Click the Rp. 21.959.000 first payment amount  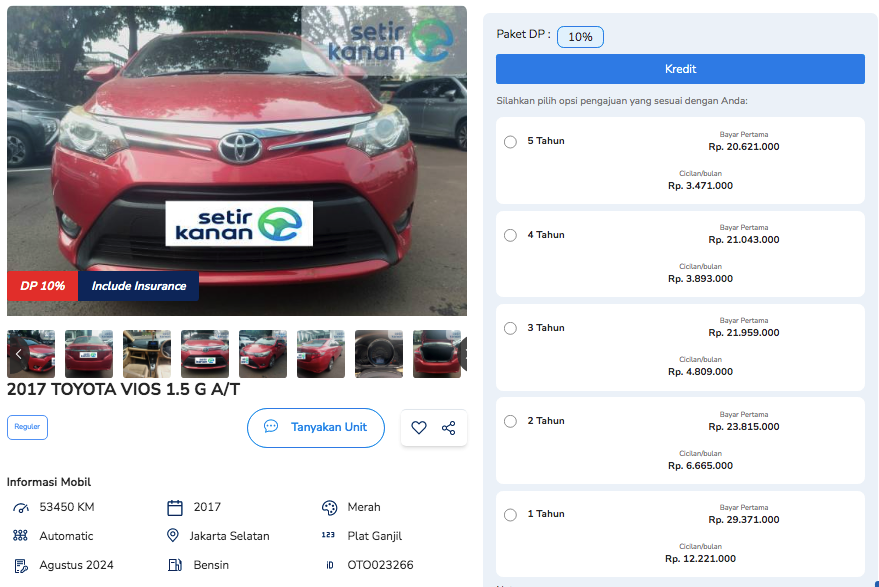point(744,333)
